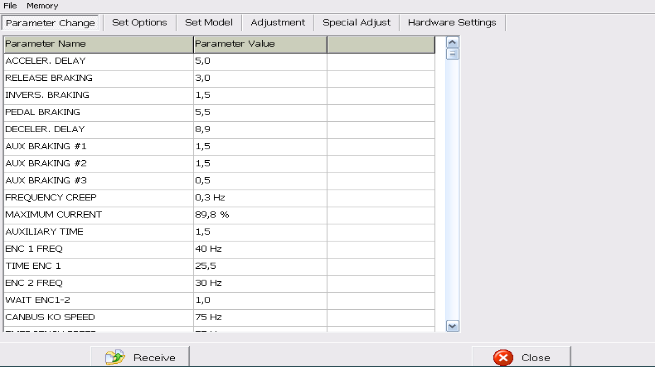Open the File menu
Image resolution: width=655 pixels, height=367 pixels.
[x=10, y=6]
